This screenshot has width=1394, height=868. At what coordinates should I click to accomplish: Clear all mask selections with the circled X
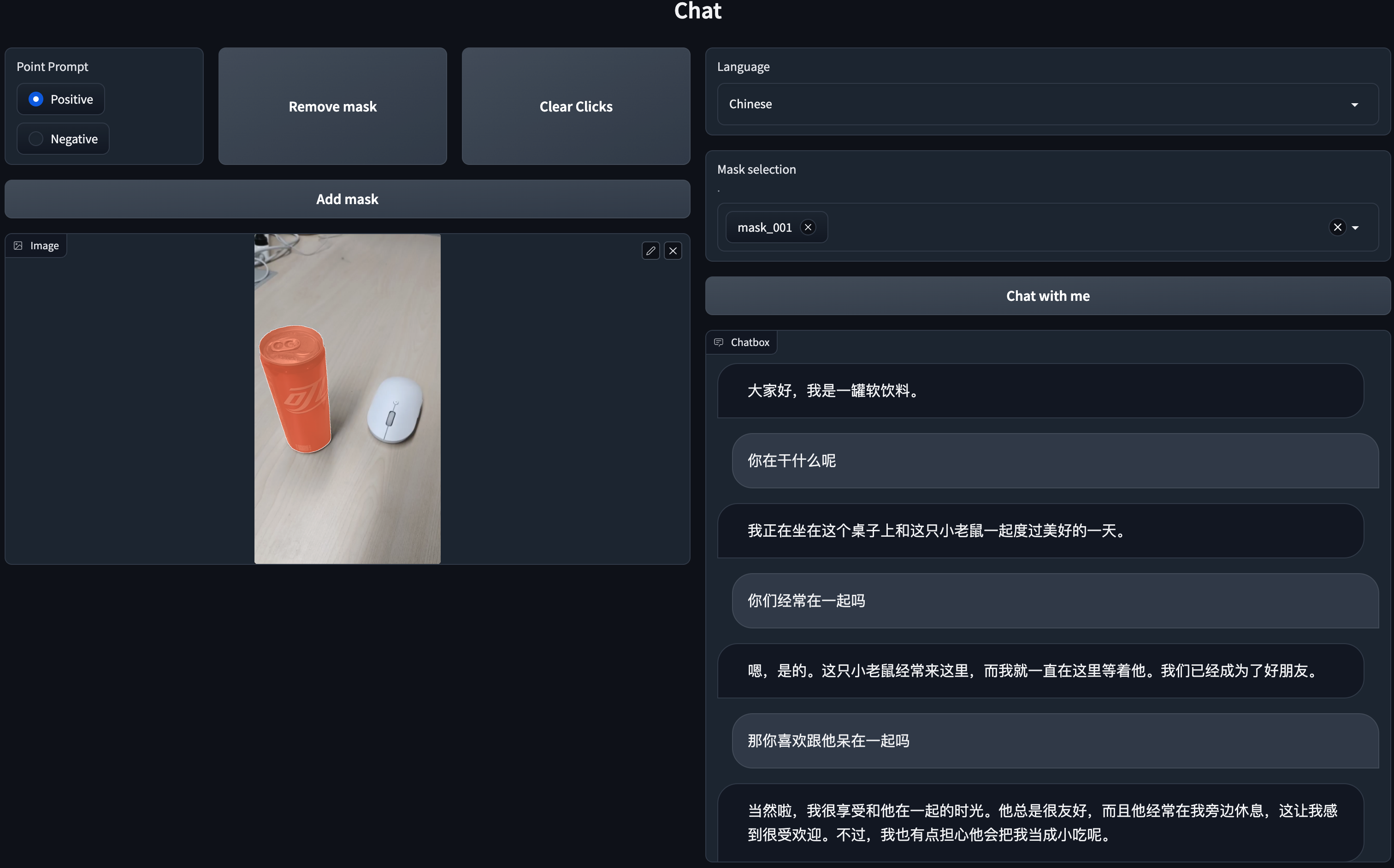tap(1337, 227)
